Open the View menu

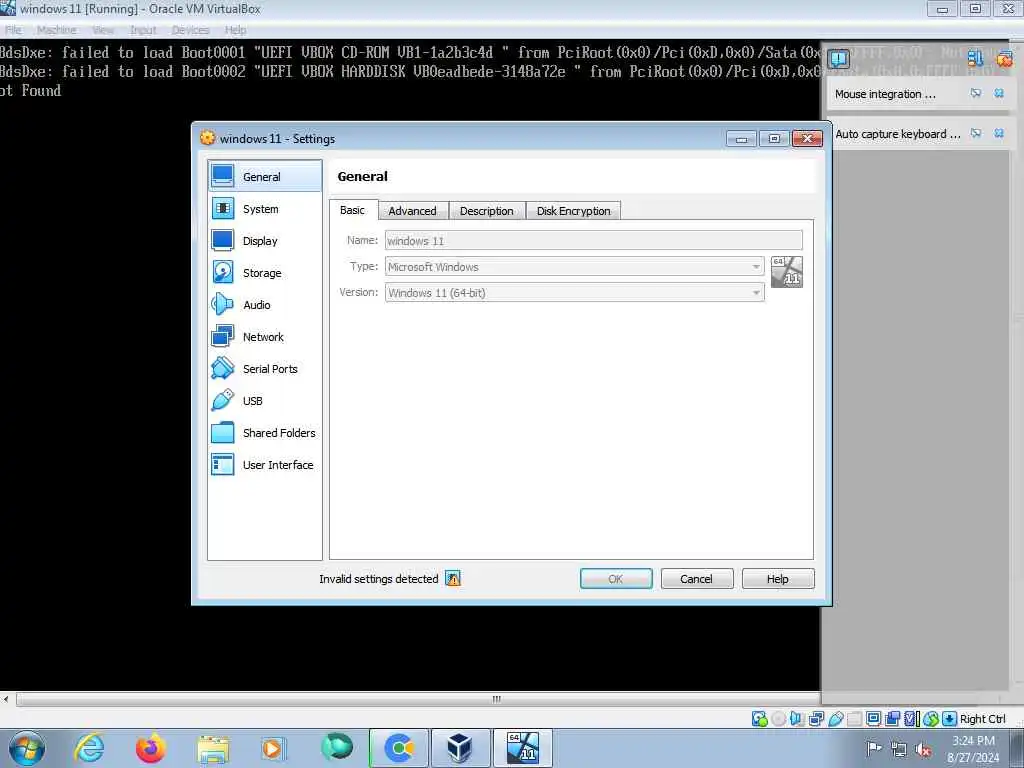tap(103, 30)
